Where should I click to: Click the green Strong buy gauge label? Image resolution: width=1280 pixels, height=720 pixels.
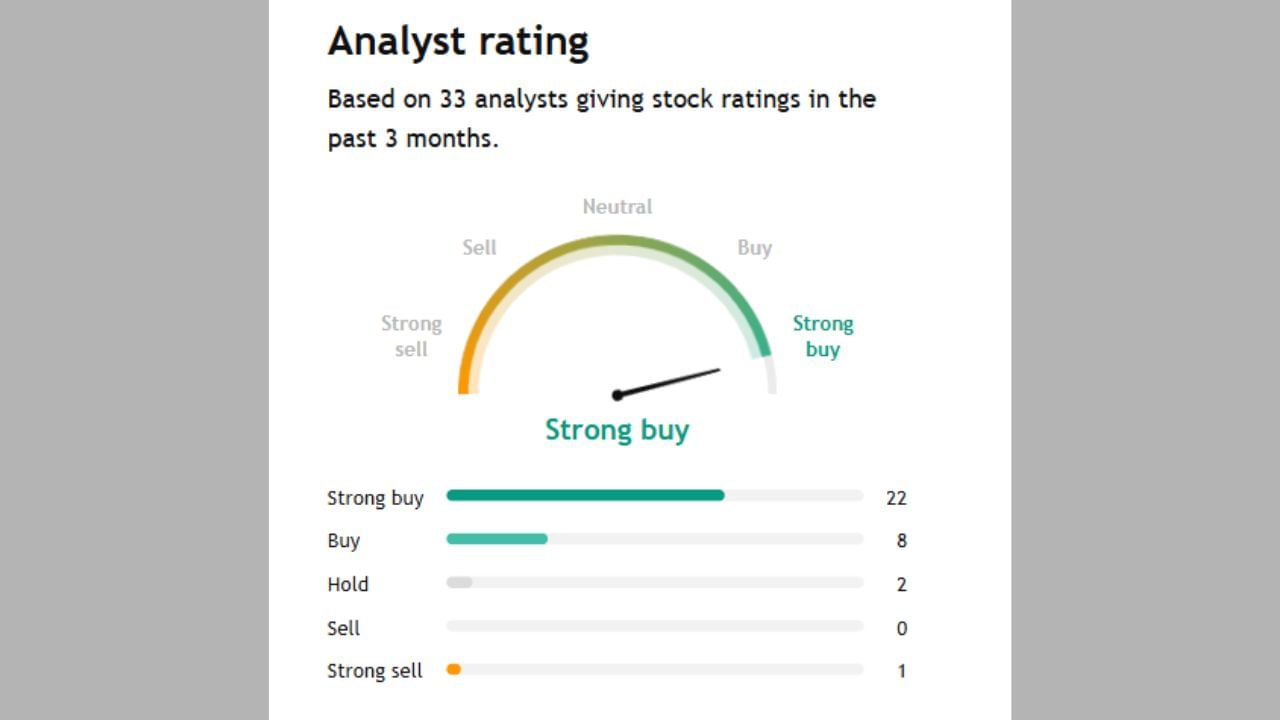pos(822,336)
